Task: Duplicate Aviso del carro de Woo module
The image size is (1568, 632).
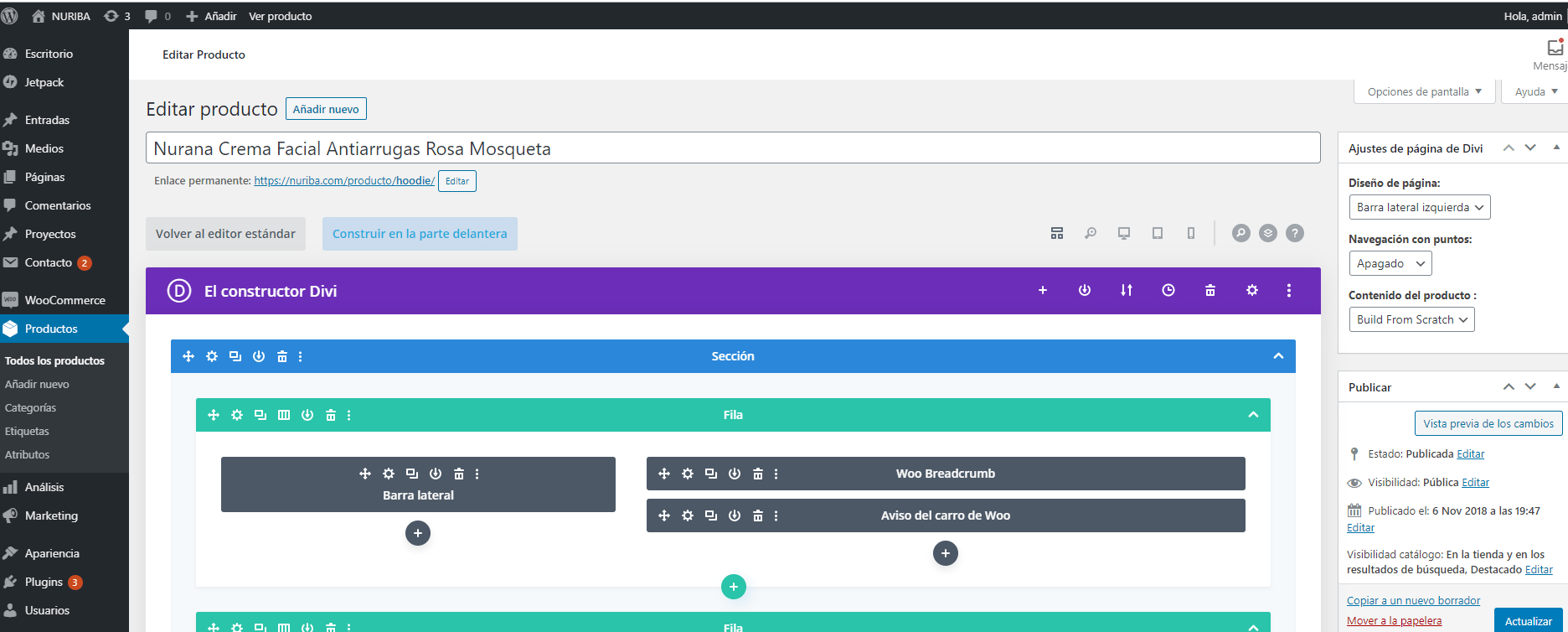Action: coord(711,515)
